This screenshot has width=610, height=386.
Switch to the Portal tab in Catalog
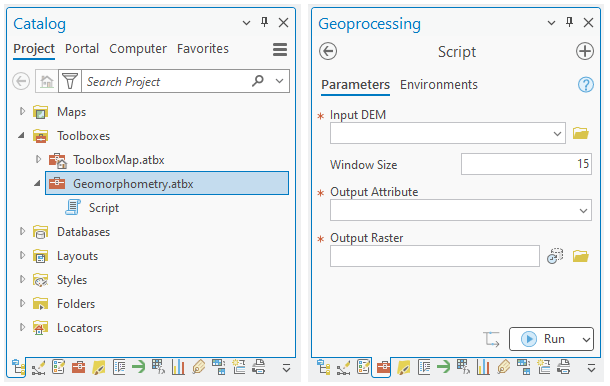(x=82, y=49)
